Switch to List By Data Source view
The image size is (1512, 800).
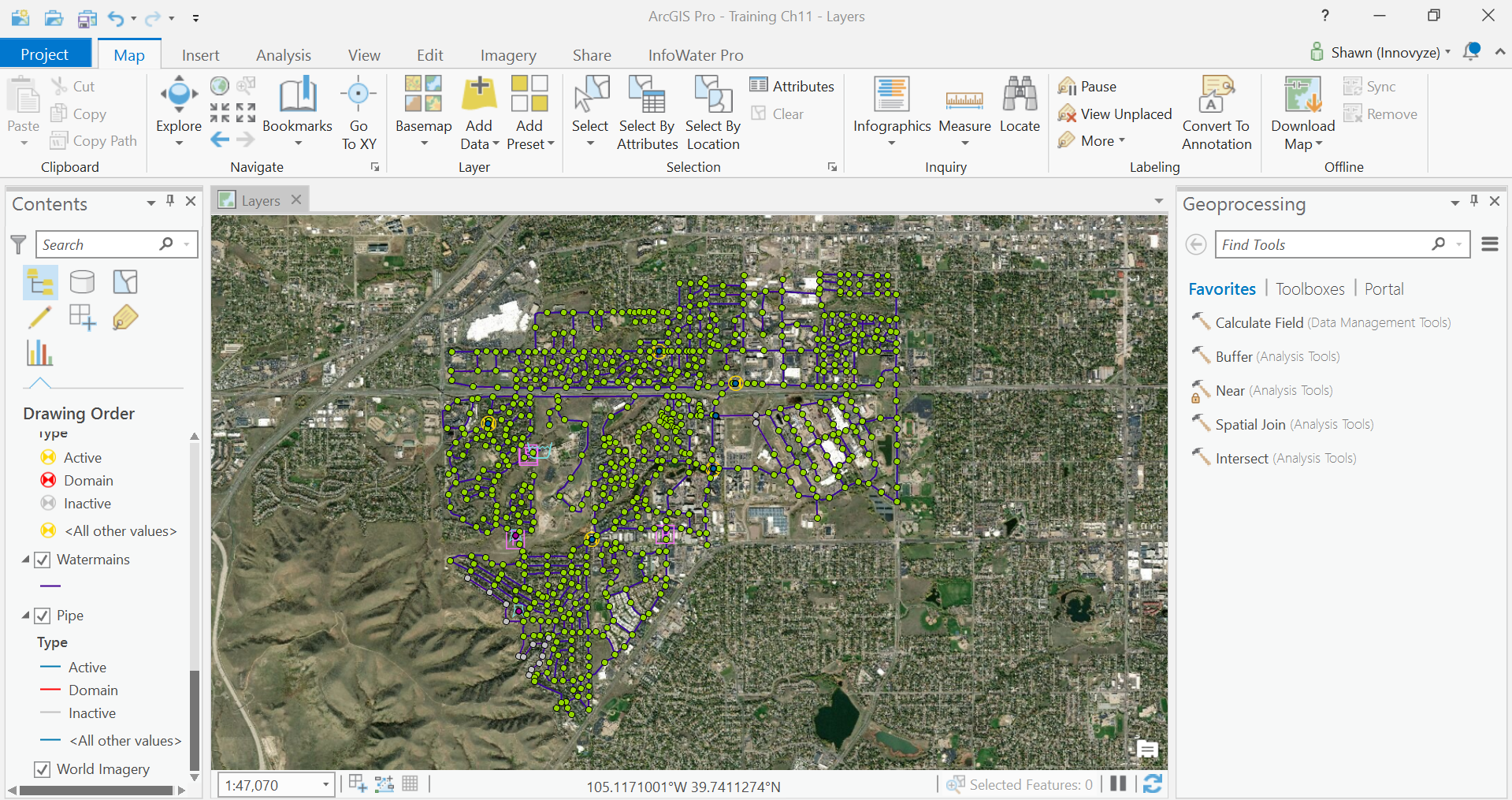click(x=82, y=281)
